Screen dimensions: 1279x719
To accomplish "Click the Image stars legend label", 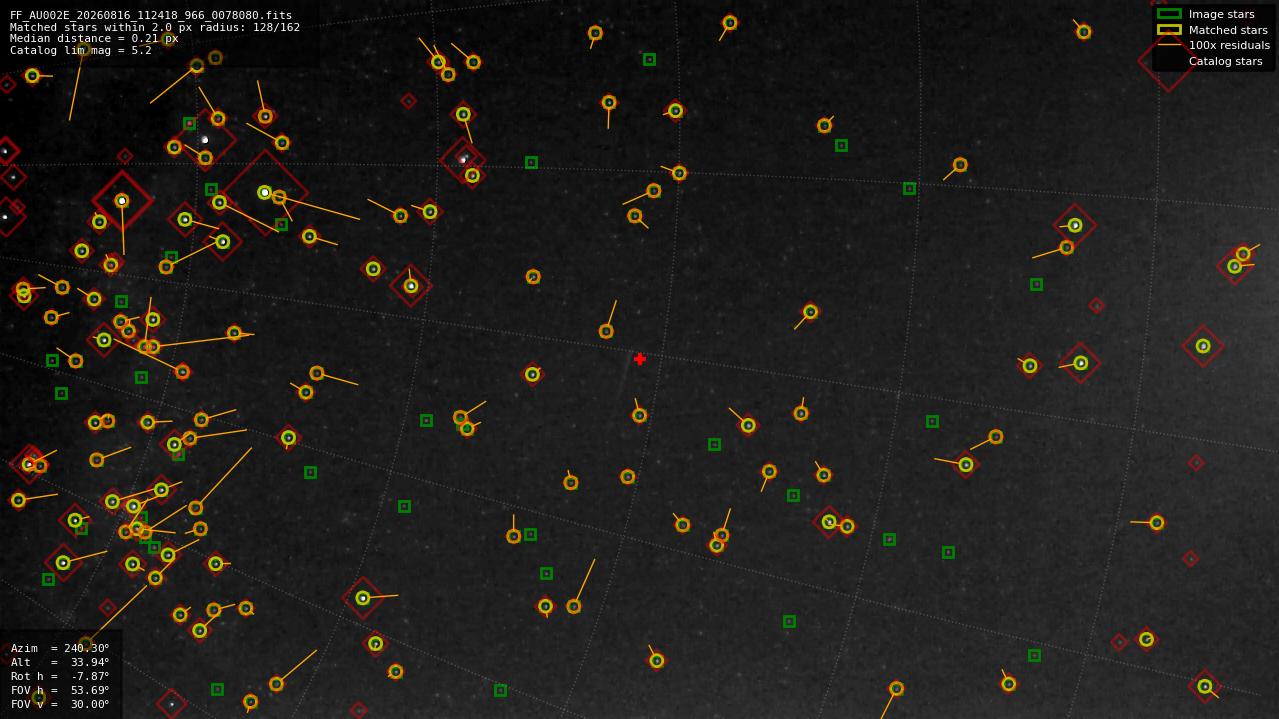I will pos(1221,14).
